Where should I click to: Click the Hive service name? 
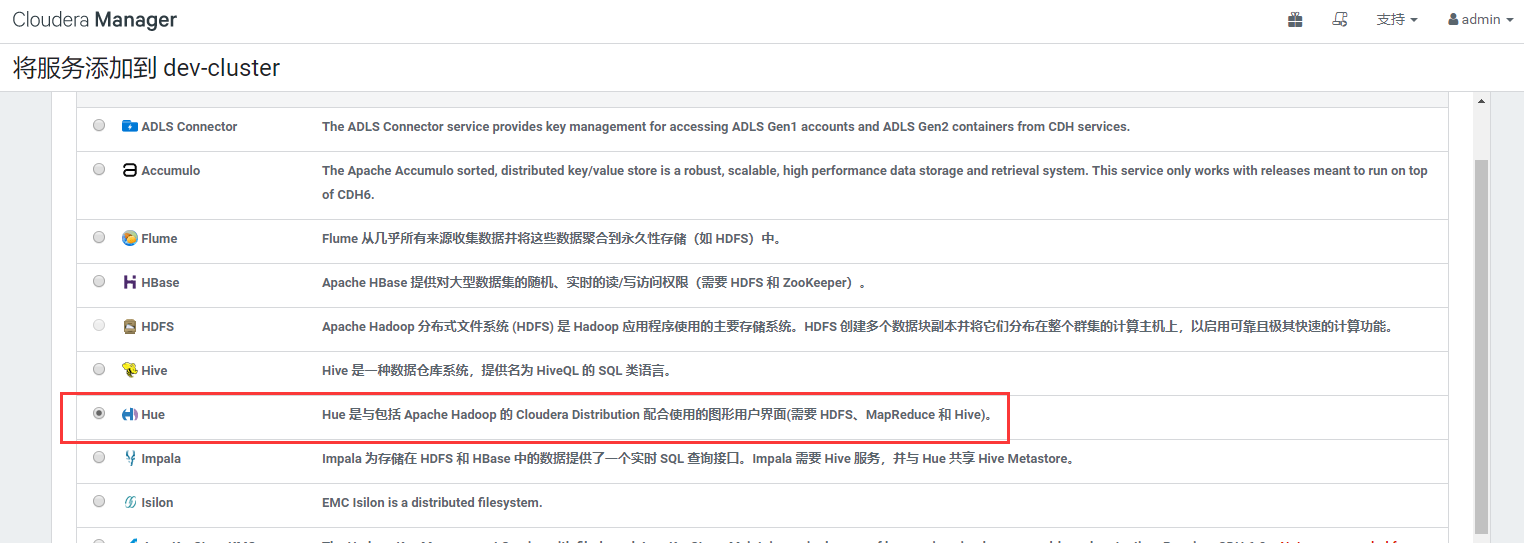154,371
